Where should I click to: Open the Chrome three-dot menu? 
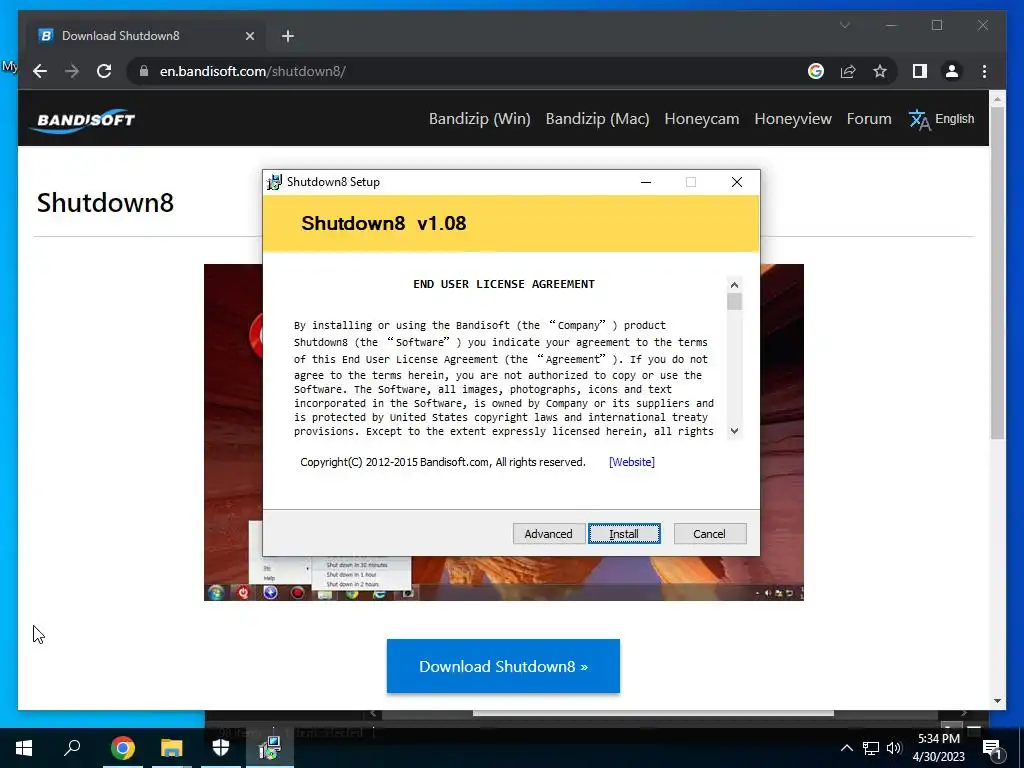(984, 71)
